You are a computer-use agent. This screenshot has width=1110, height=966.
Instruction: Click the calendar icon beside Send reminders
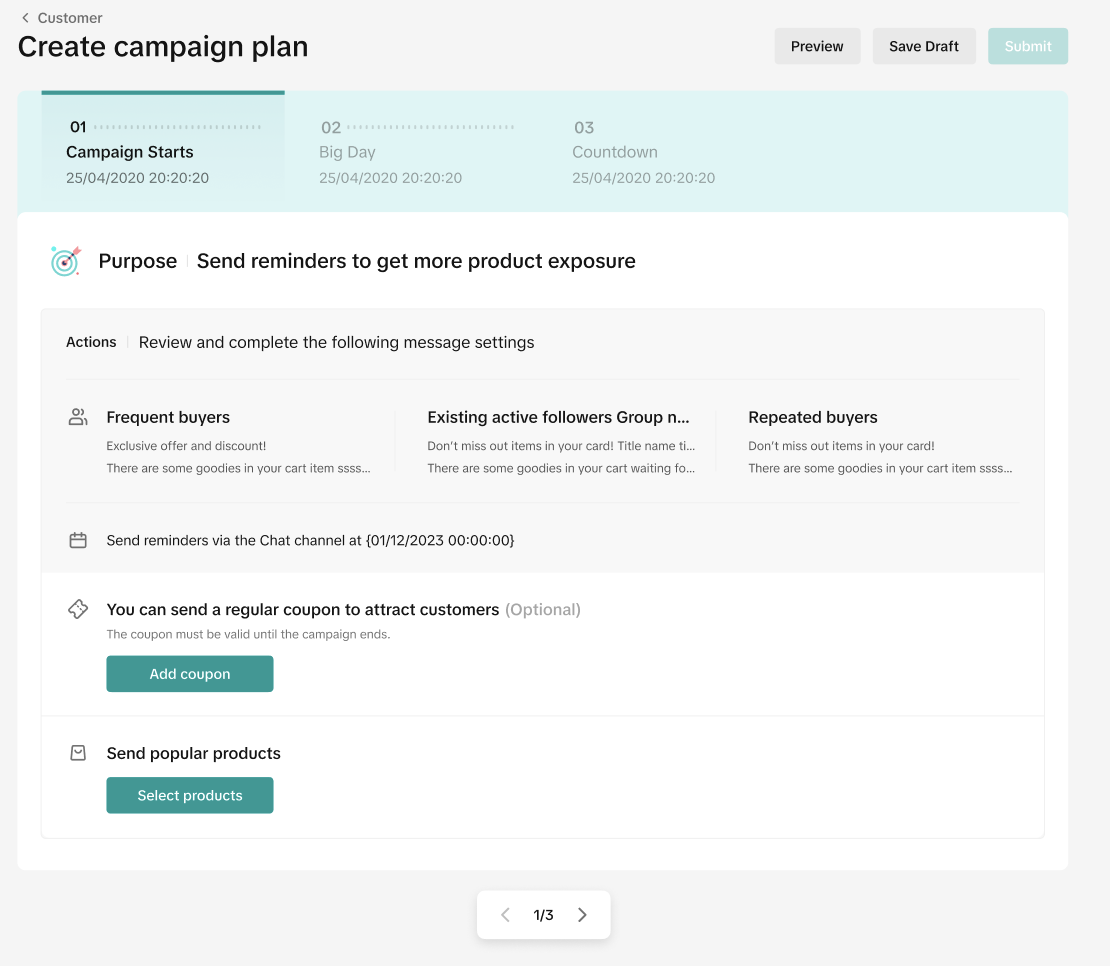pyautogui.click(x=78, y=540)
